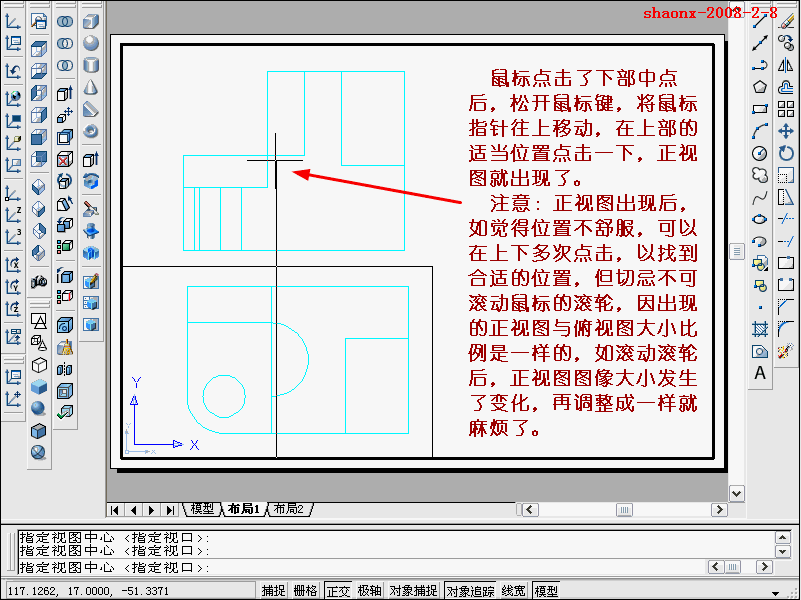Switch to the 模型 tab
This screenshot has width=801, height=600.
point(202,509)
